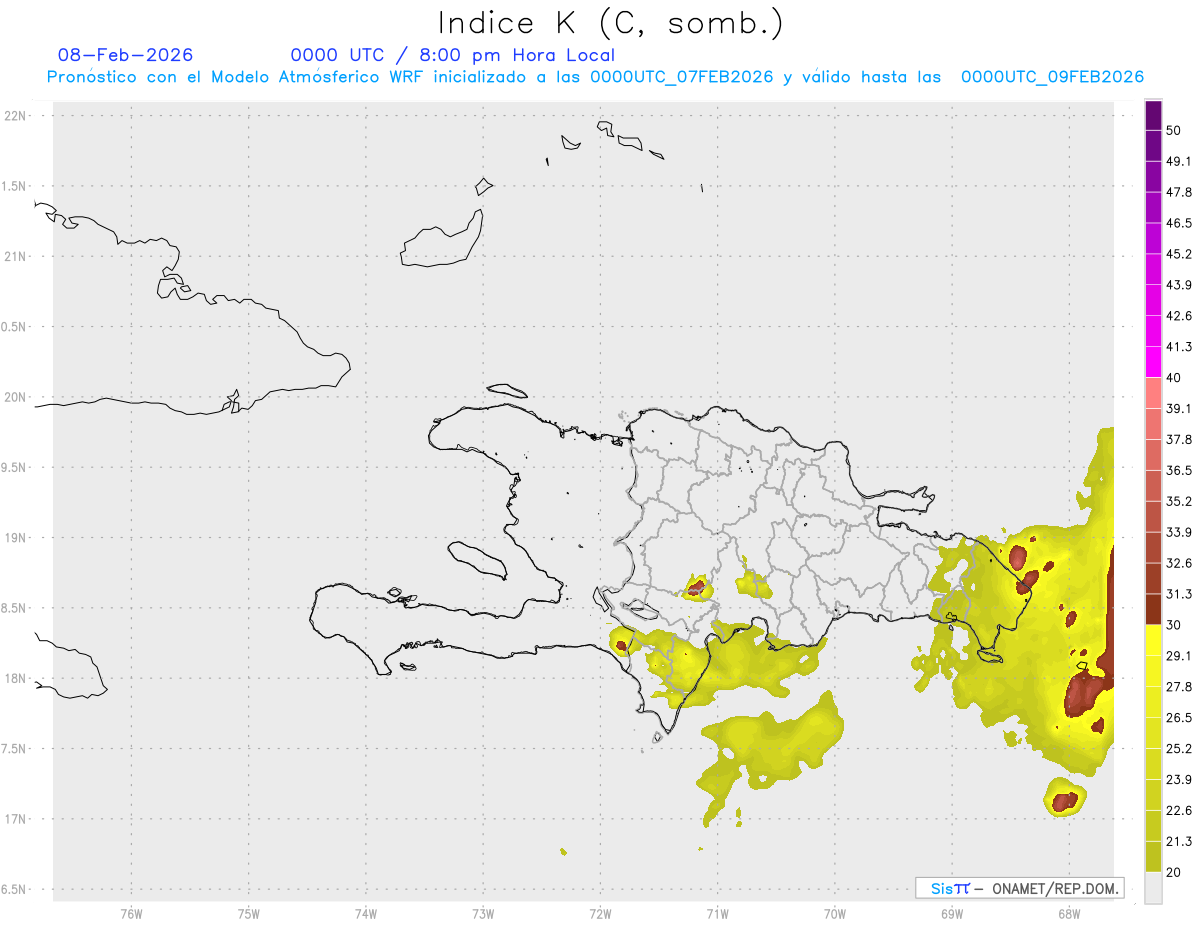This screenshot has height=927, width=1200.
Task: Click the colorbar value "43.9"
Action: point(1179,285)
